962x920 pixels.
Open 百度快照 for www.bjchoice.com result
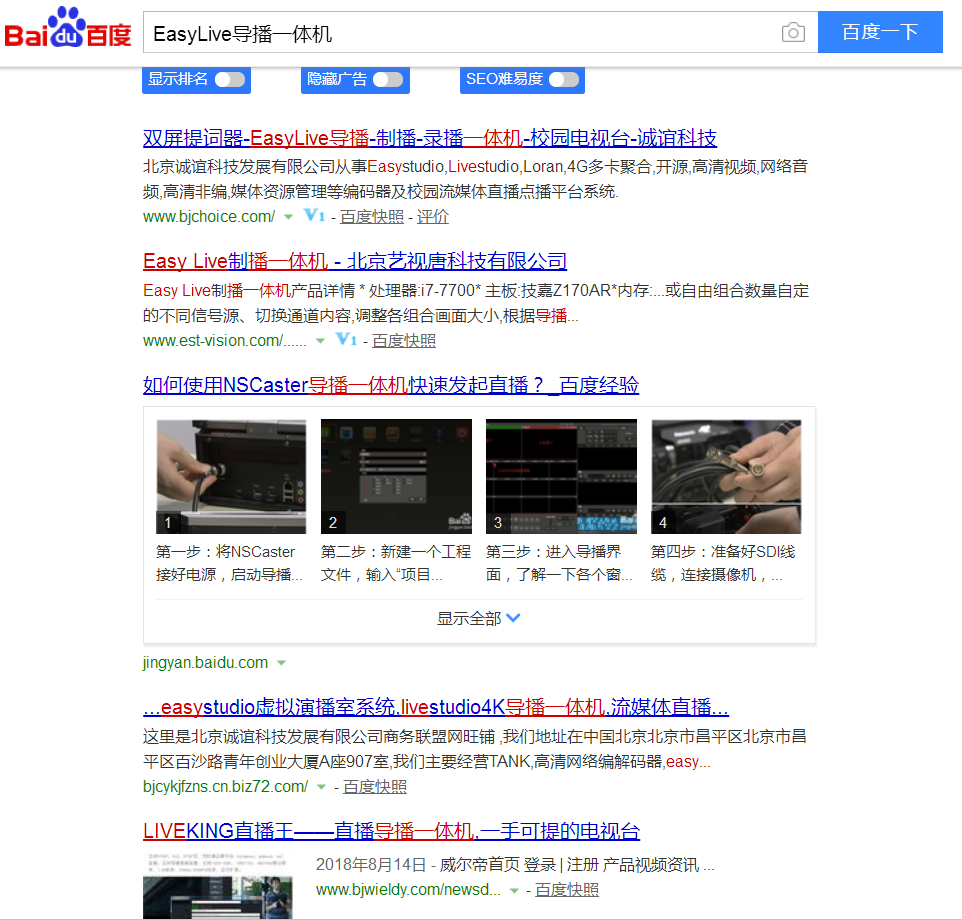tap(372, 217)
